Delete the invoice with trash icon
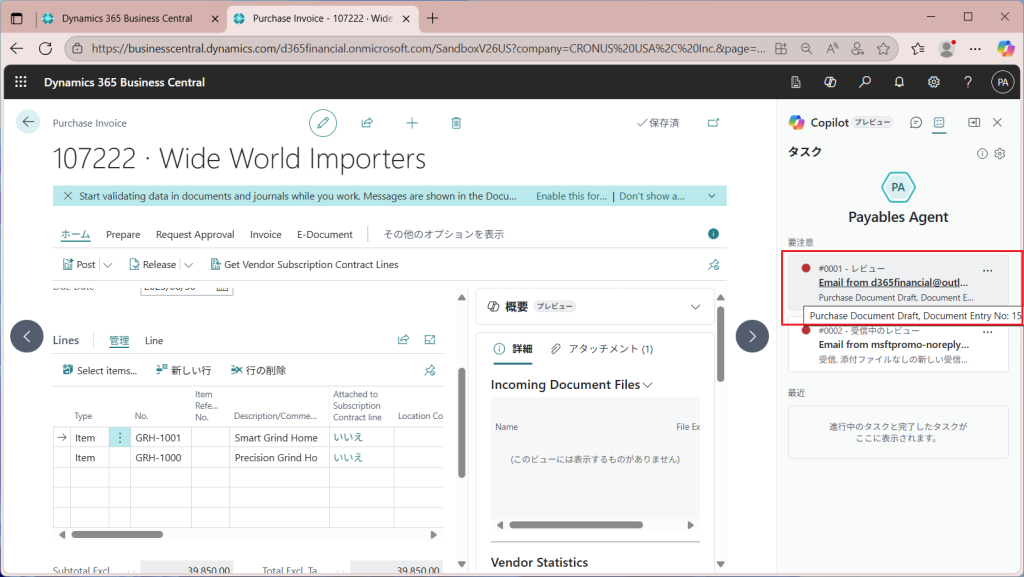Viewport: 1024px width, 577px height. point(456,123)
